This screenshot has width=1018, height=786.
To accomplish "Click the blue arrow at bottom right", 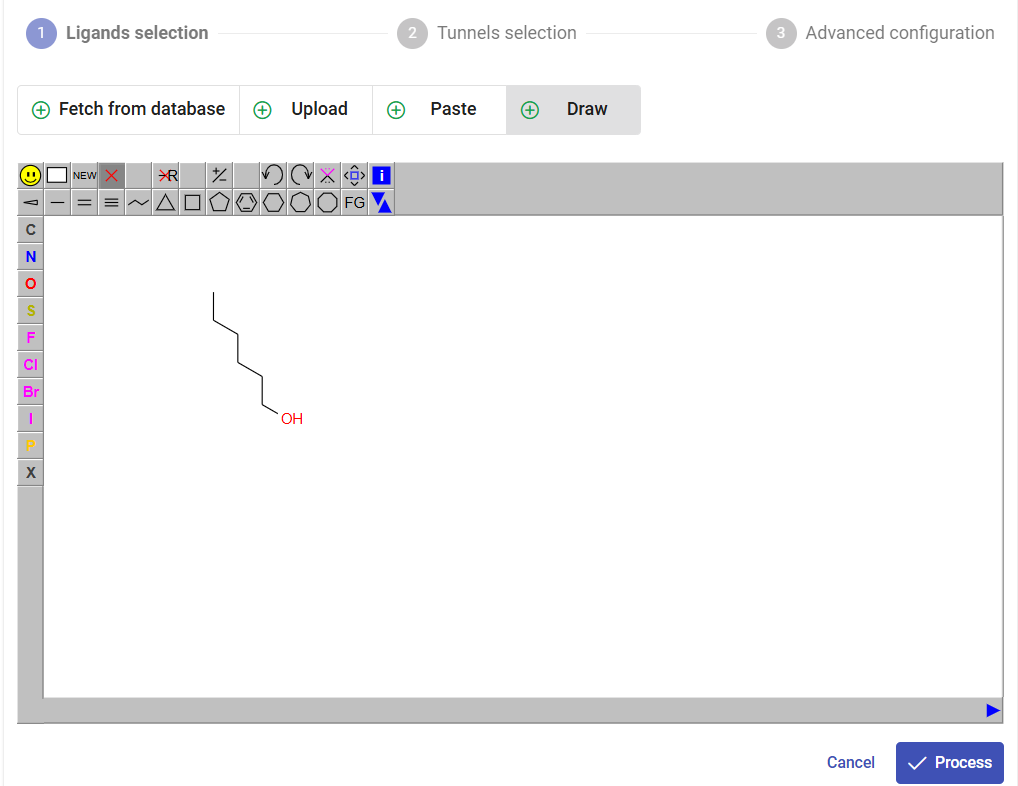I will coord(992,710).
